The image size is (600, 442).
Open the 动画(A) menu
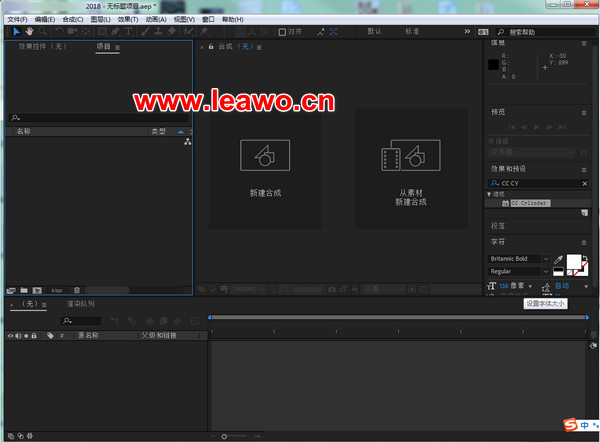(156, 20)
